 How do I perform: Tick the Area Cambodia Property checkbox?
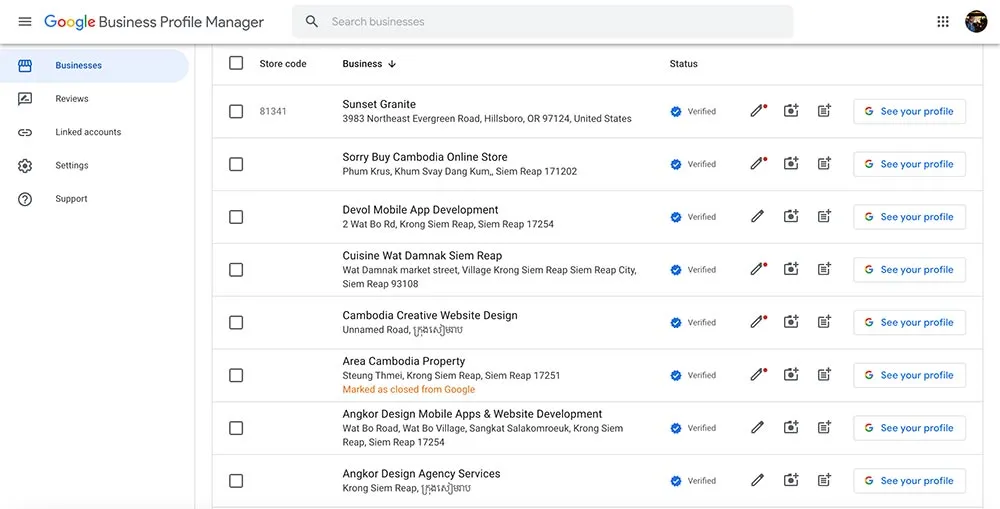pyautogui.click(x=236, y=375)
